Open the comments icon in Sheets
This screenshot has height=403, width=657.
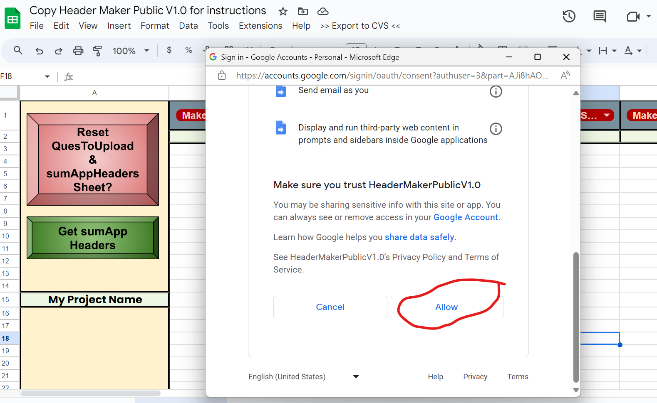(x=600, y=16)
